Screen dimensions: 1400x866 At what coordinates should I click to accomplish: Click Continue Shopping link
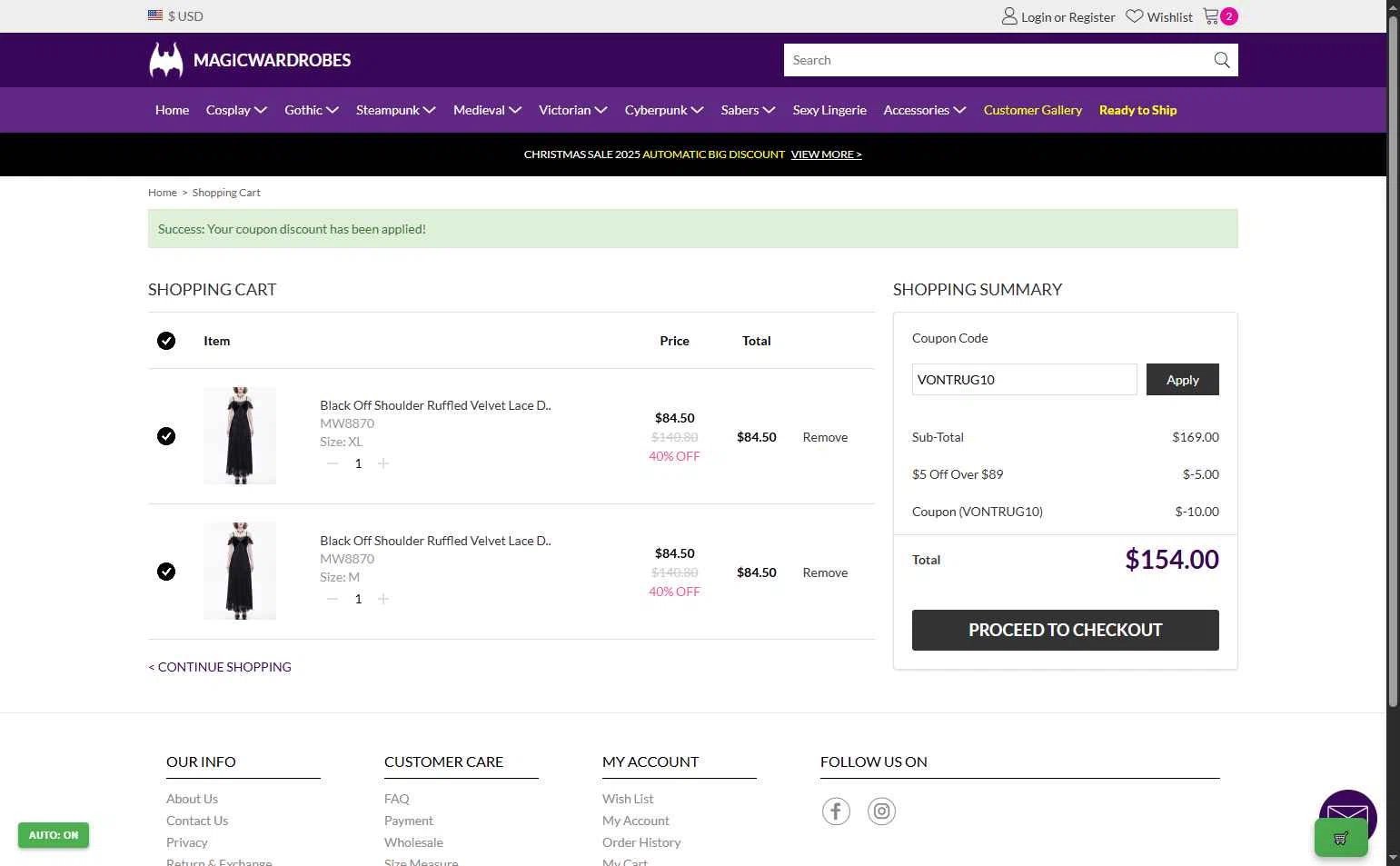220,667
